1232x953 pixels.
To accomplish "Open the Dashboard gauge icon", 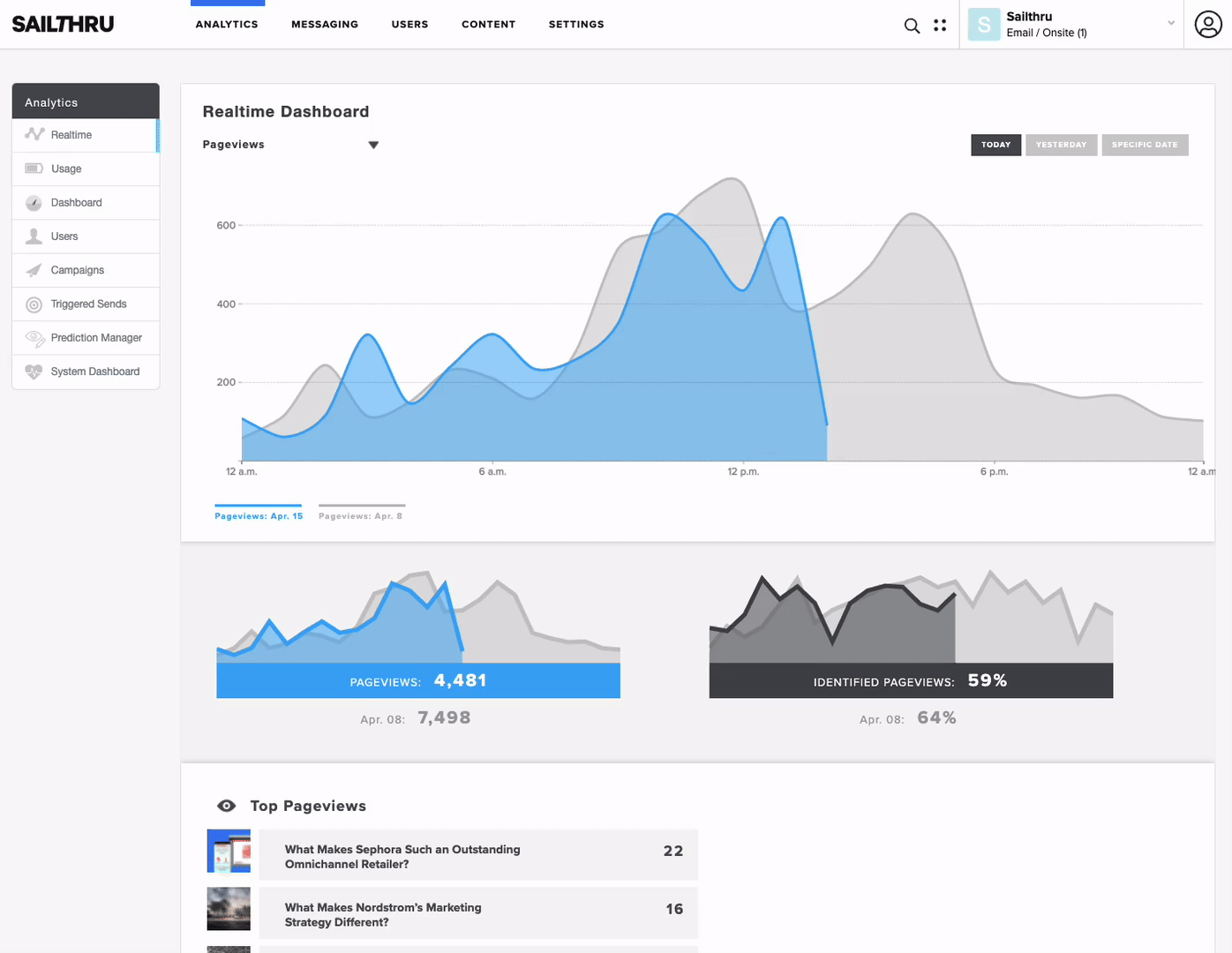I will pos(34,203).
